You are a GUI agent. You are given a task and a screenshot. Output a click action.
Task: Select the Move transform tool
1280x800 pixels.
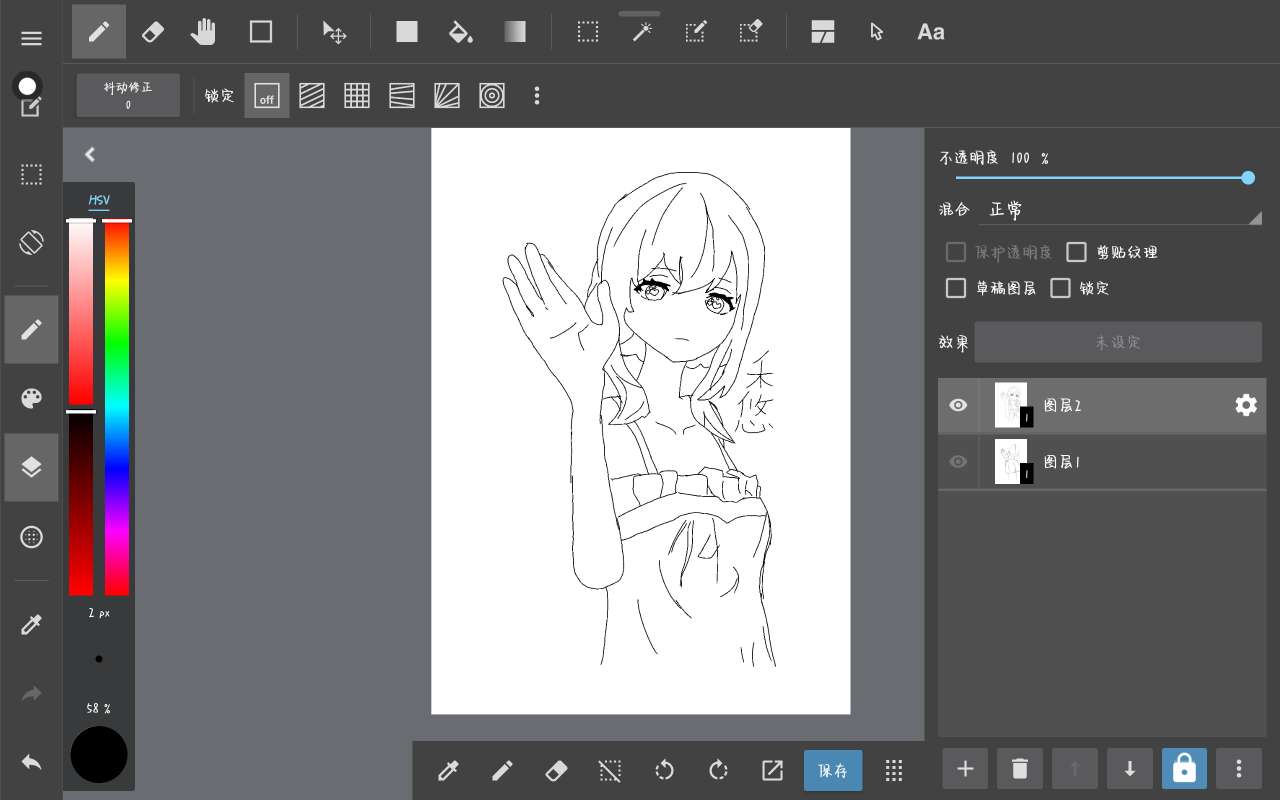[x=333, y=32]
